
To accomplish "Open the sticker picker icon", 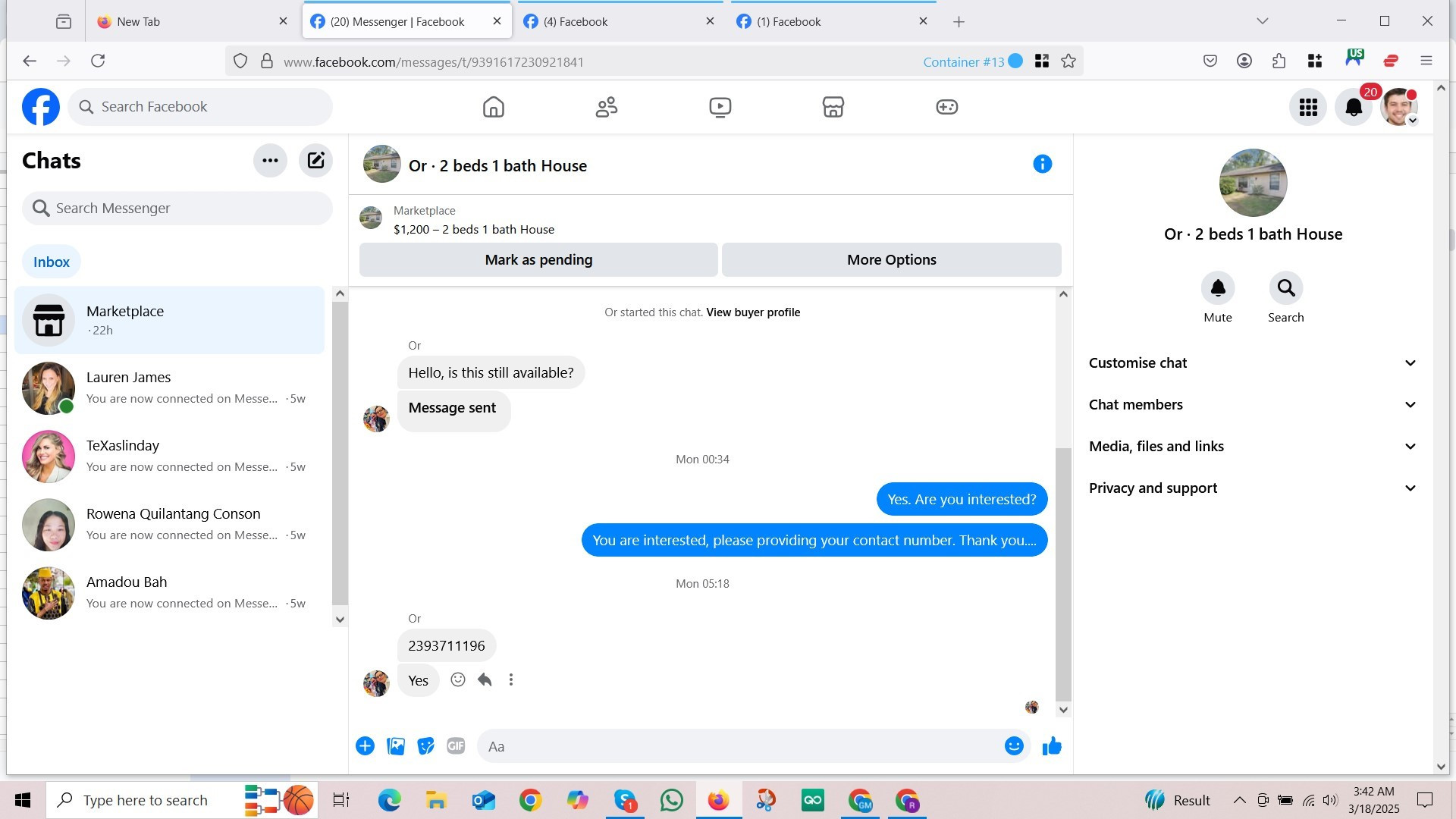I will coord(425,746).
